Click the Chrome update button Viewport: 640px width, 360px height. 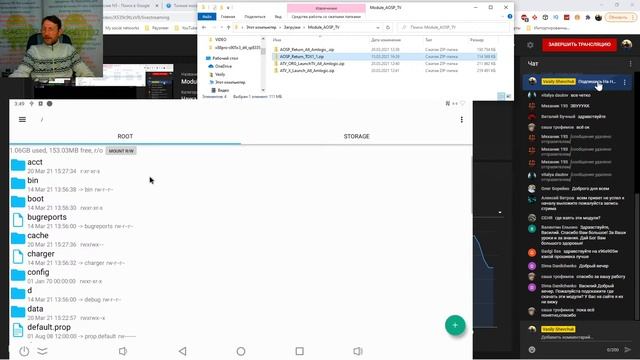click(x=620, y=18)
